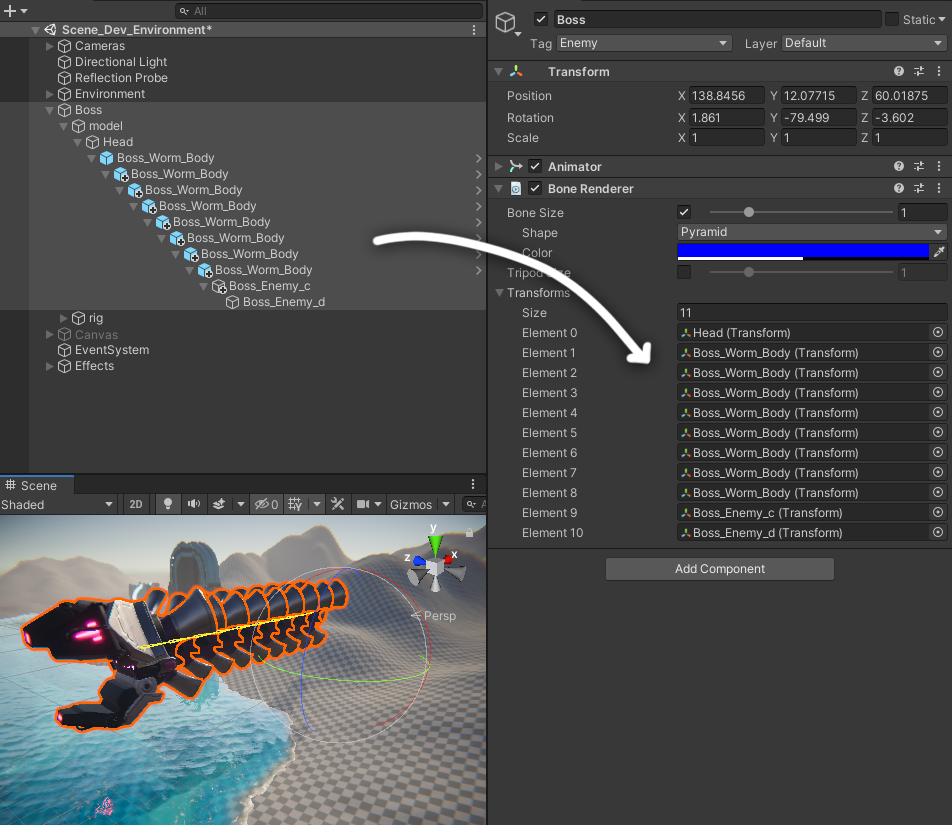
Task: Select Directional Light in the hierarchy
Action: click(120, 62)
